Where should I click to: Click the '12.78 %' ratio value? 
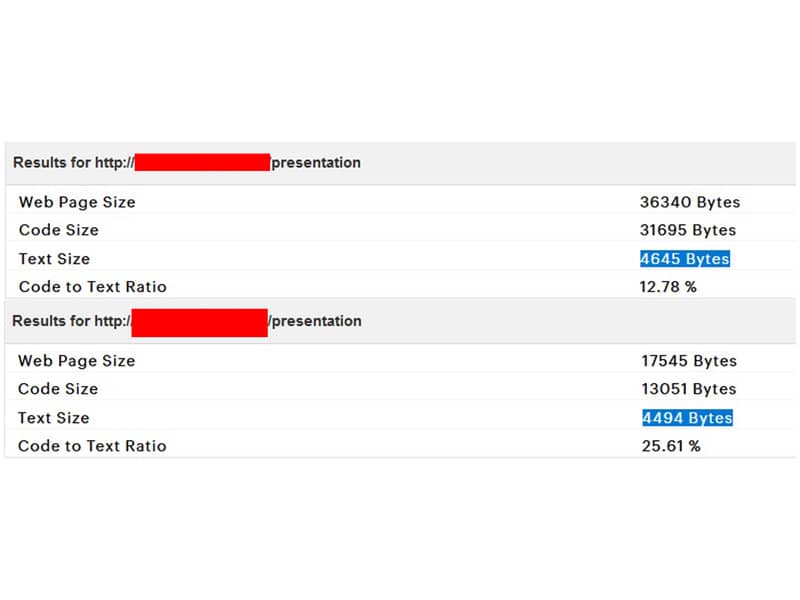(x=667, y=287)
